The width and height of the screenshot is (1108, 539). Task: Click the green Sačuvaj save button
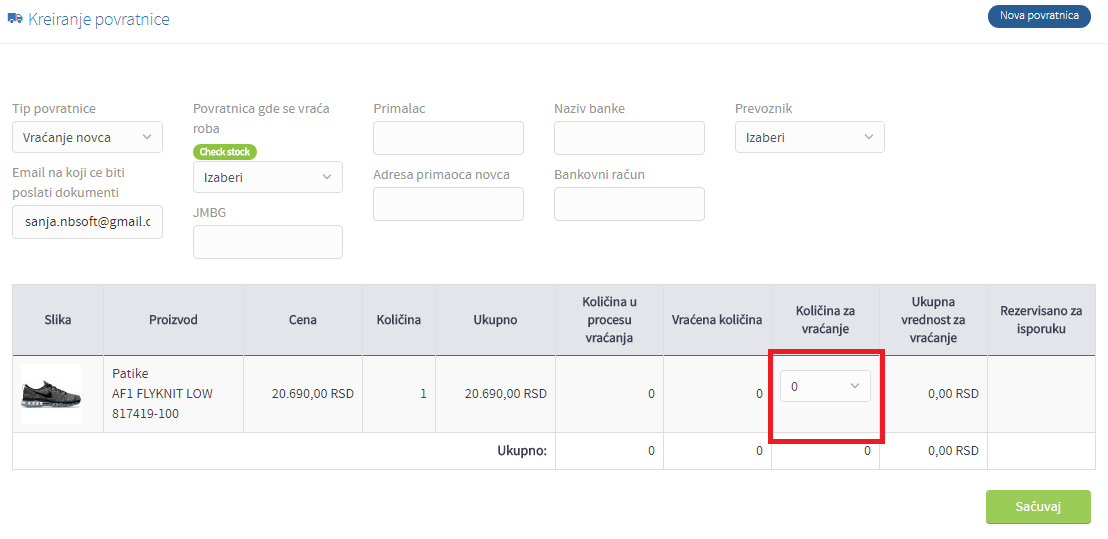pyautogui.click(x=1038, y=507)
